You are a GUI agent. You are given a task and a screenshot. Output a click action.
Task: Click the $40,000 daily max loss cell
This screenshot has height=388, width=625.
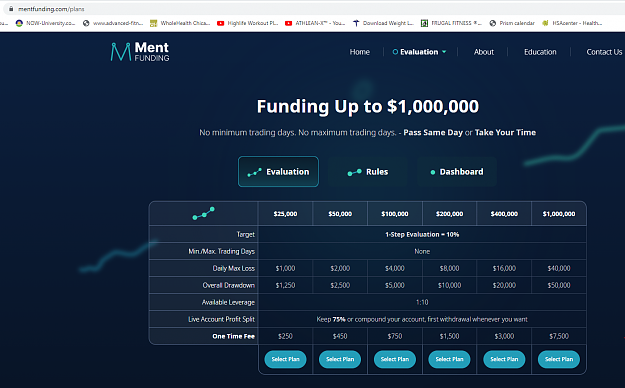click(559, 268)
